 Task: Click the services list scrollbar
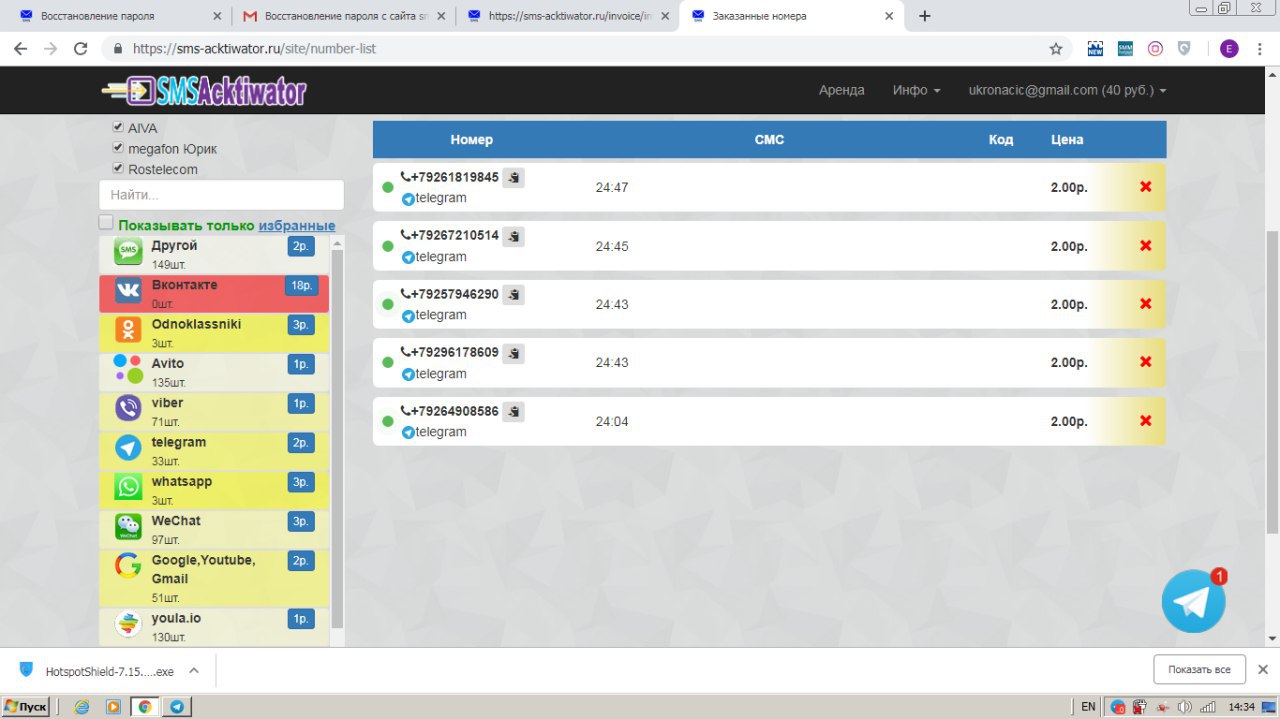coord(337,440)
